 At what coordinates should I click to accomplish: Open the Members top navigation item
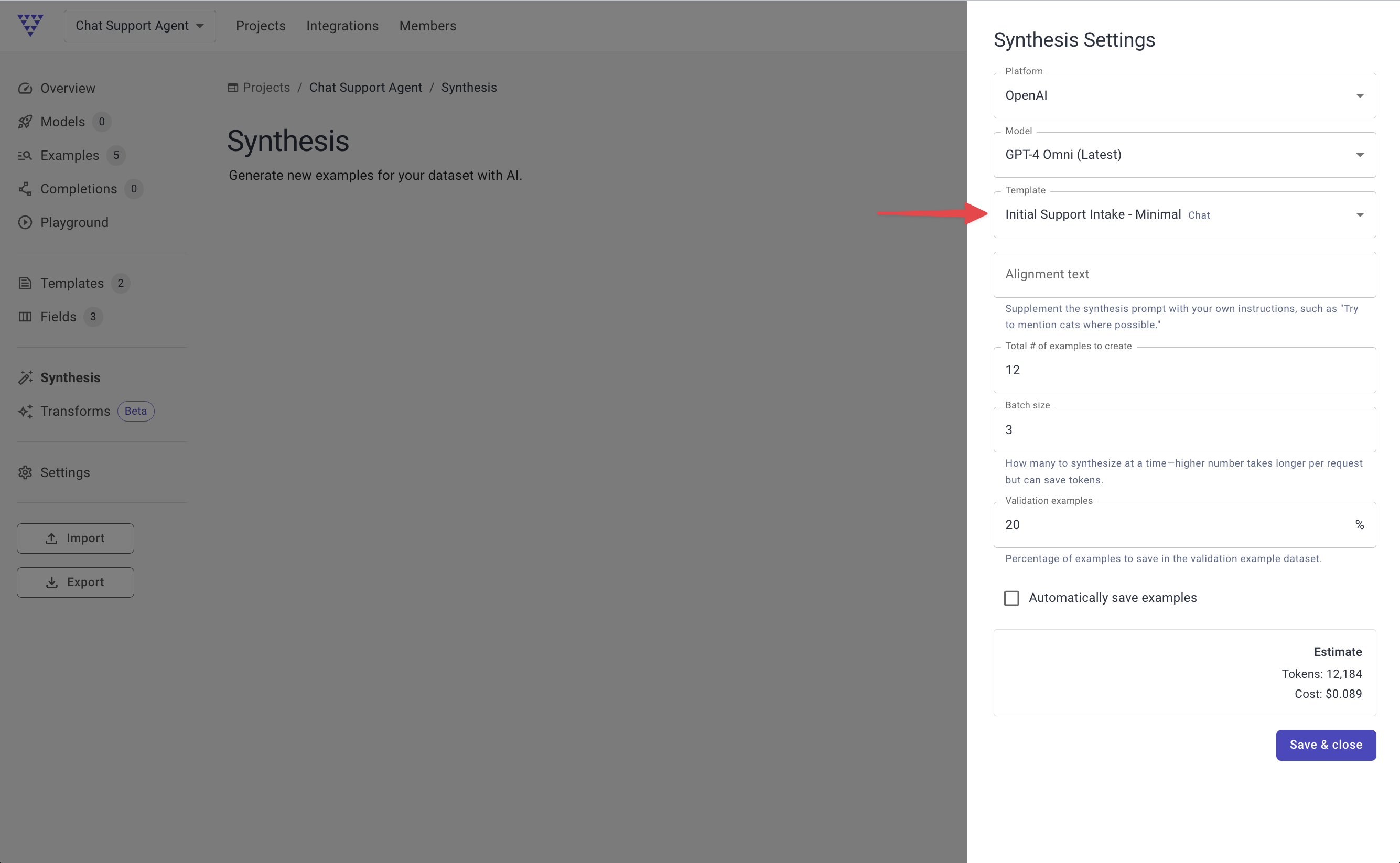427,26
